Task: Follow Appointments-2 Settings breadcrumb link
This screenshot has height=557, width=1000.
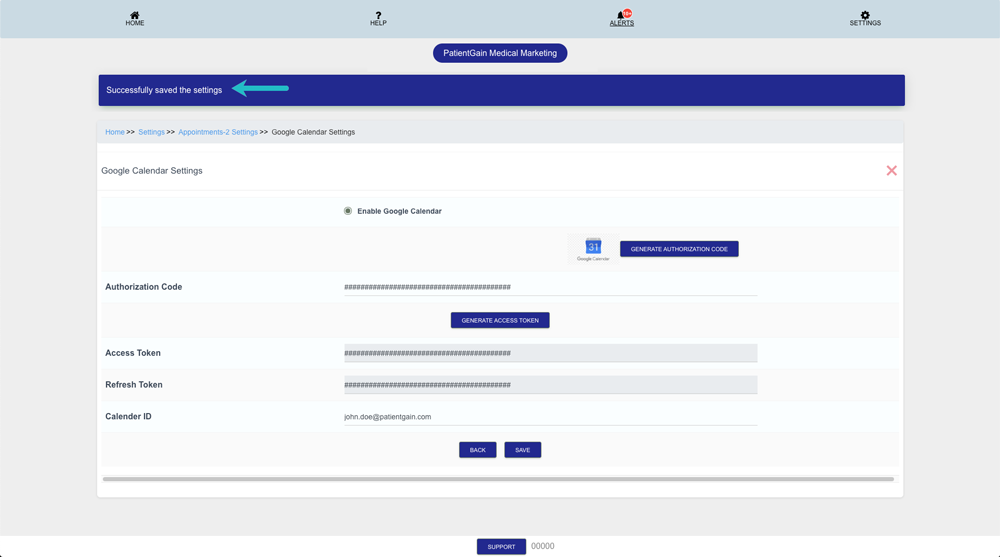Action: [218, 132]
